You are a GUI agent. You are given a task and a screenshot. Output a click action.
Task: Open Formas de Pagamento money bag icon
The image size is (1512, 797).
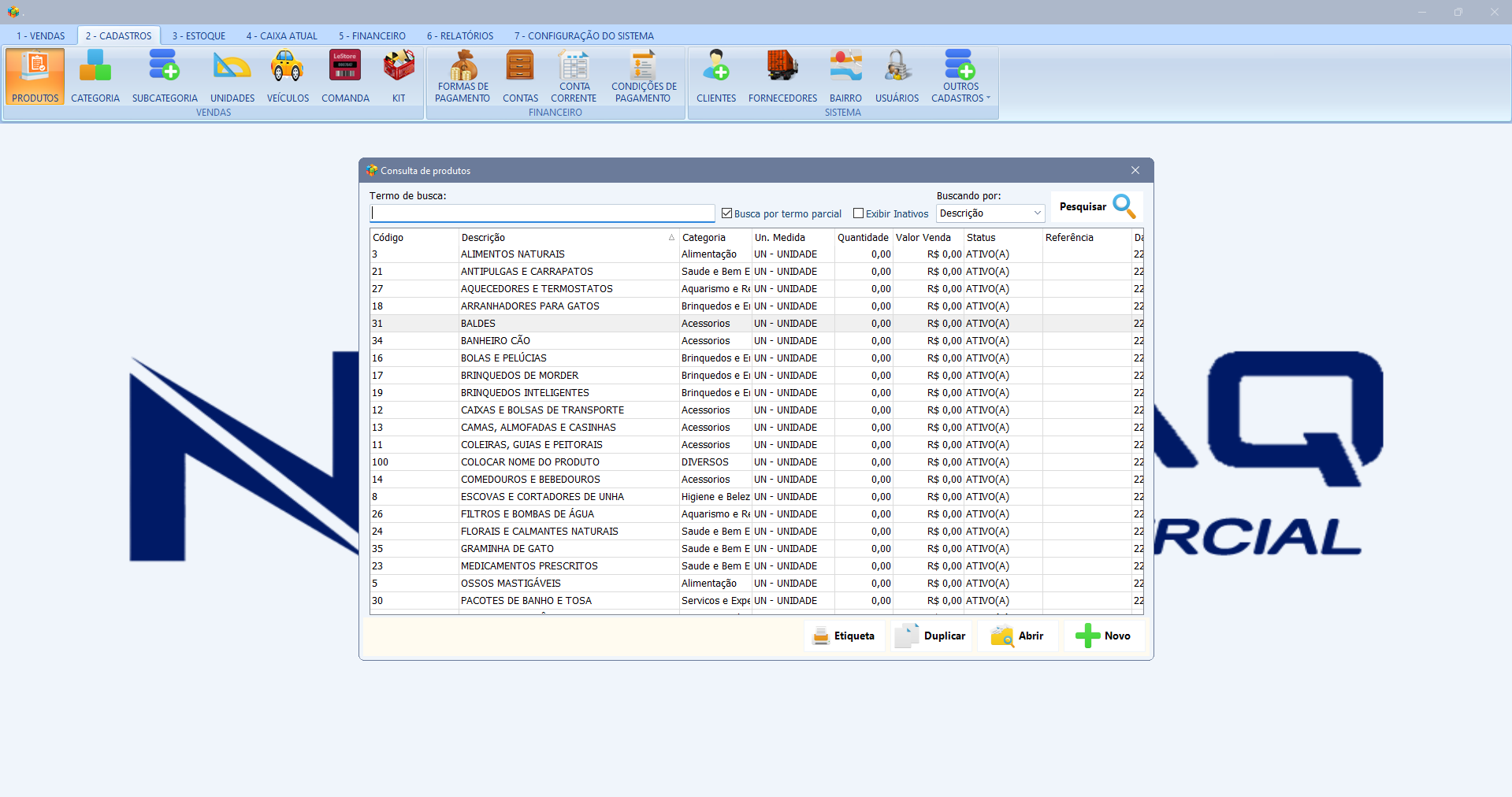[463, 76]
